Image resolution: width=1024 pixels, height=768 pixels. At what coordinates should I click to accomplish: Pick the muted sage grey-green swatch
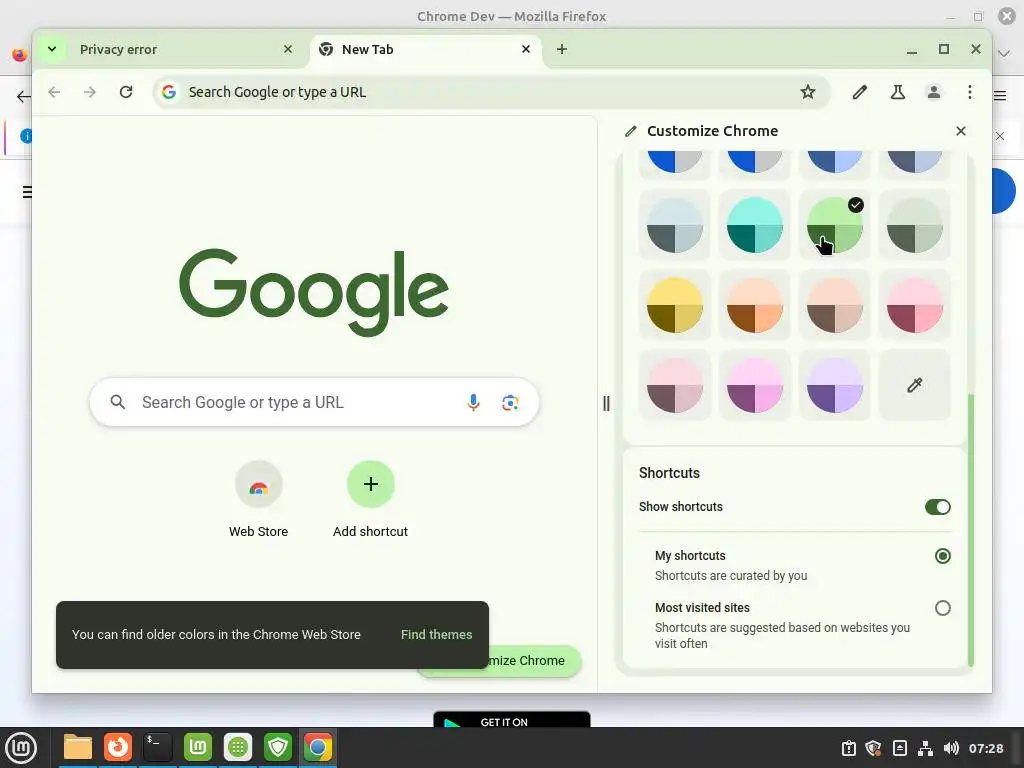[x=914, y=225]
